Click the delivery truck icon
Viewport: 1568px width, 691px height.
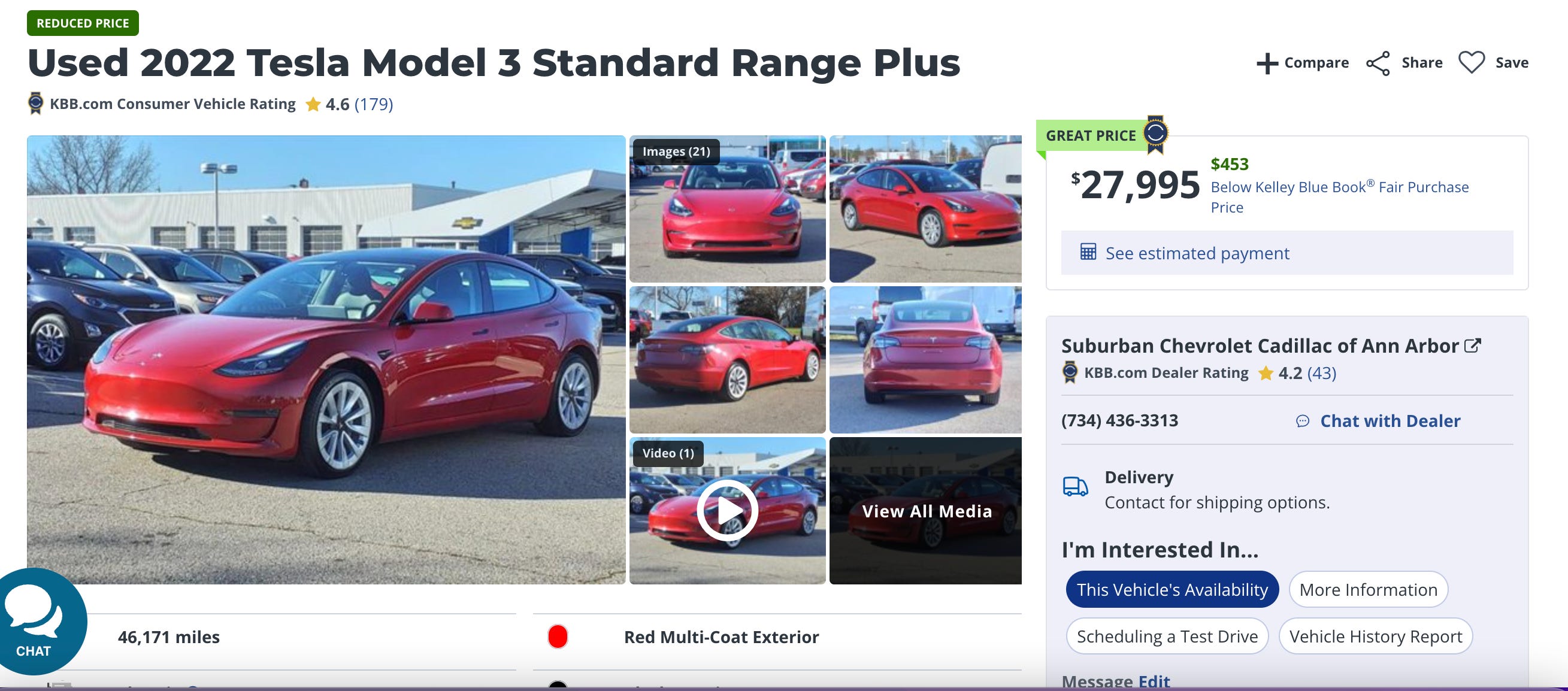(x=1075, y=487)
